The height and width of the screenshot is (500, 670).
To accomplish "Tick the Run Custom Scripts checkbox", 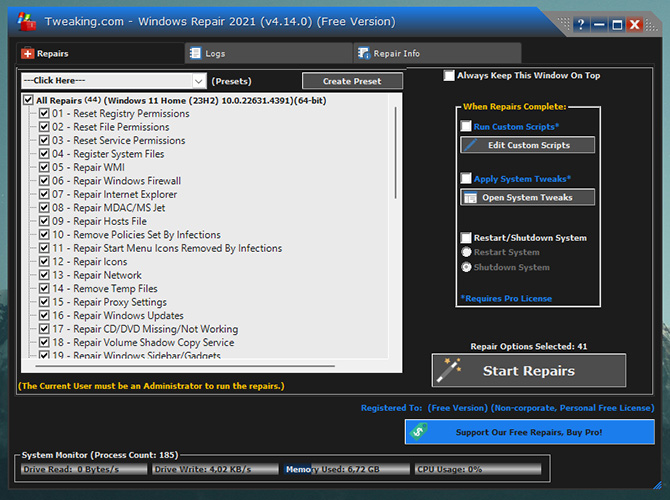I will [x=466, y=126].
